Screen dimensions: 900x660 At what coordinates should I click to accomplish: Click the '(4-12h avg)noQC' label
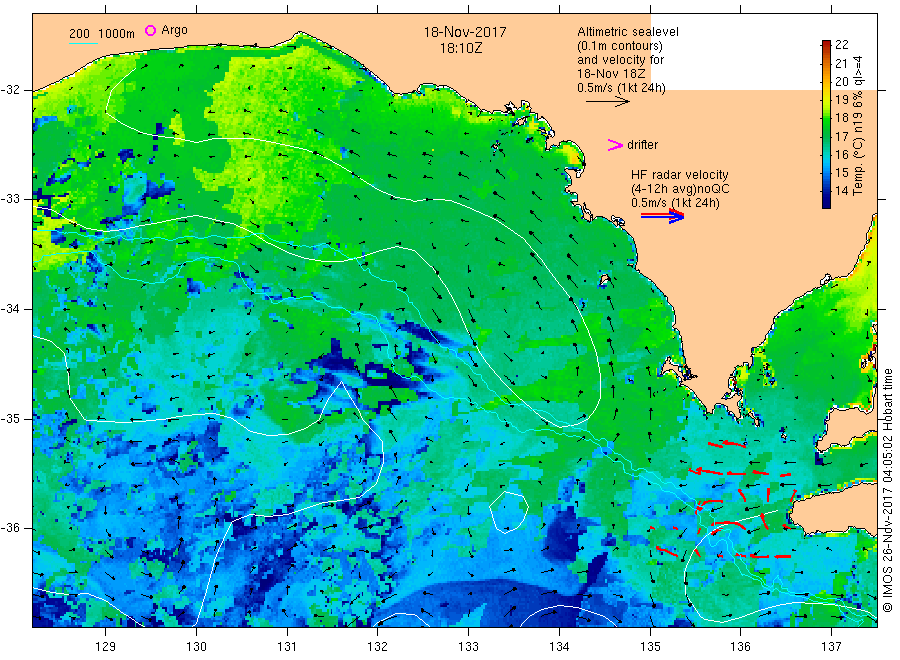coord(680,189)
